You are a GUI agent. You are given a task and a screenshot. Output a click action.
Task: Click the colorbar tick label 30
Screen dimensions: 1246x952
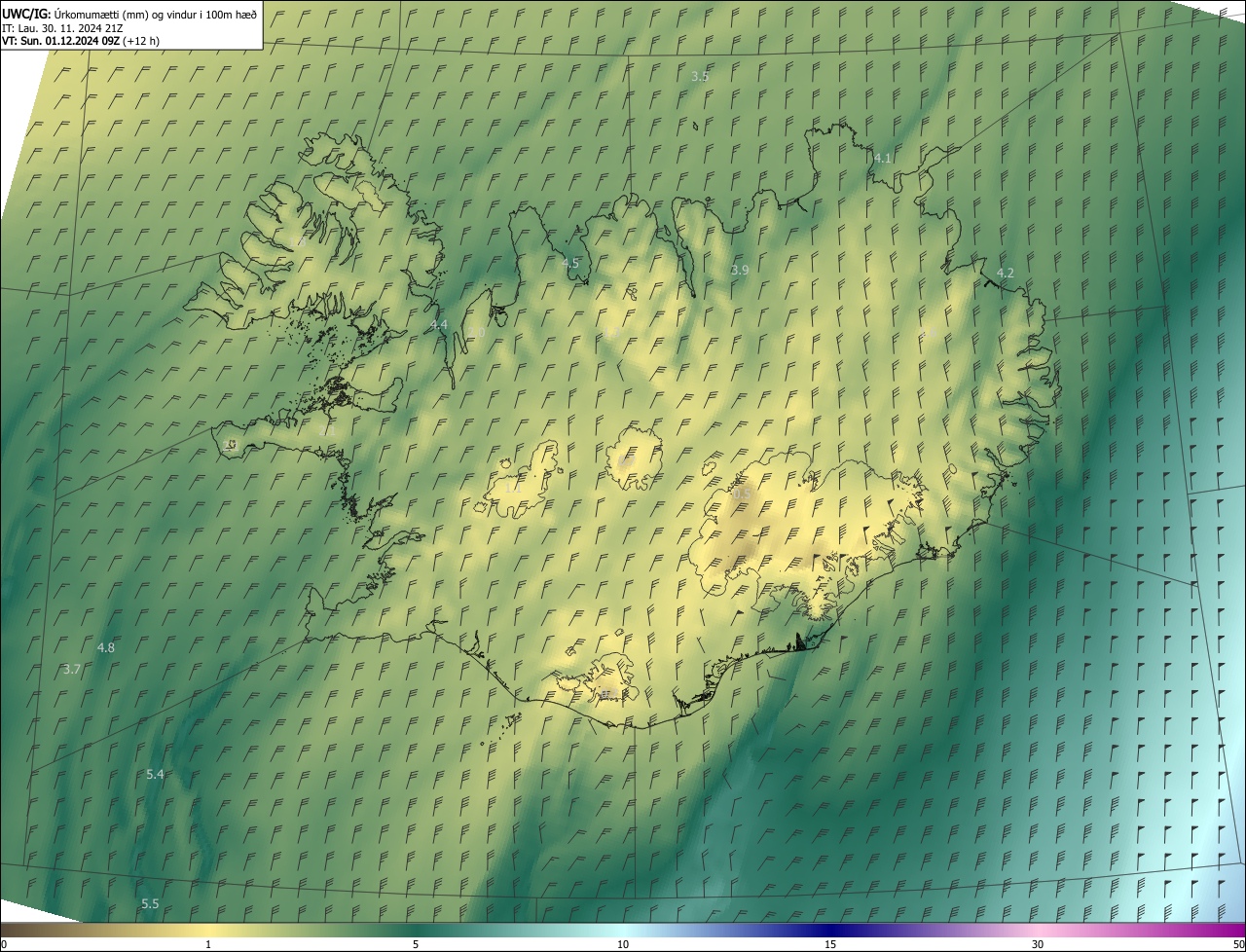(x=1038, y=944)
